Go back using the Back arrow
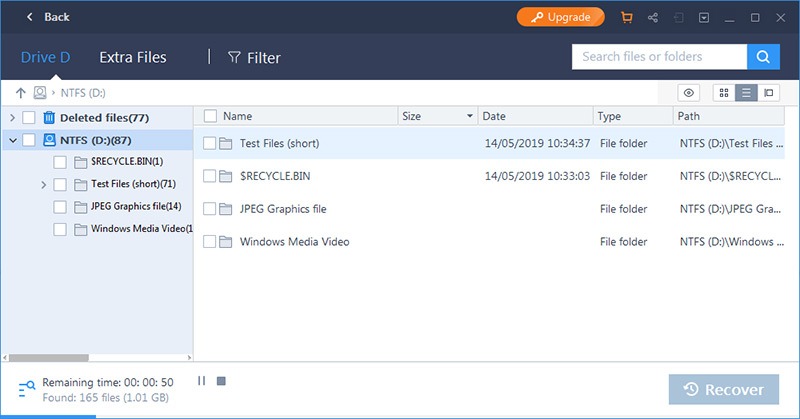The height and width of the screenshot is (419, 800). click(30, 17)
